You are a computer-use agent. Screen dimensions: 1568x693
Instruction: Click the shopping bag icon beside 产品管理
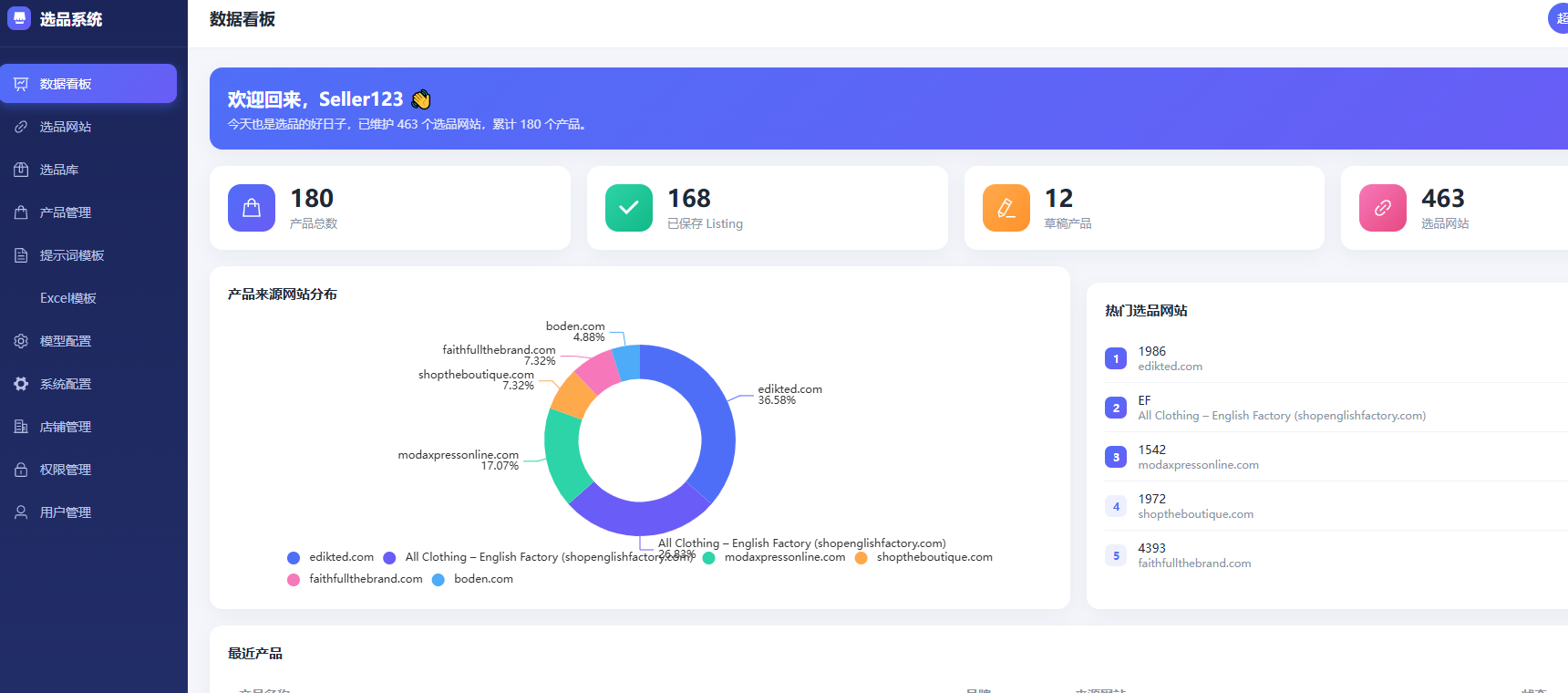pyautogui.click(x=21, y=212)
